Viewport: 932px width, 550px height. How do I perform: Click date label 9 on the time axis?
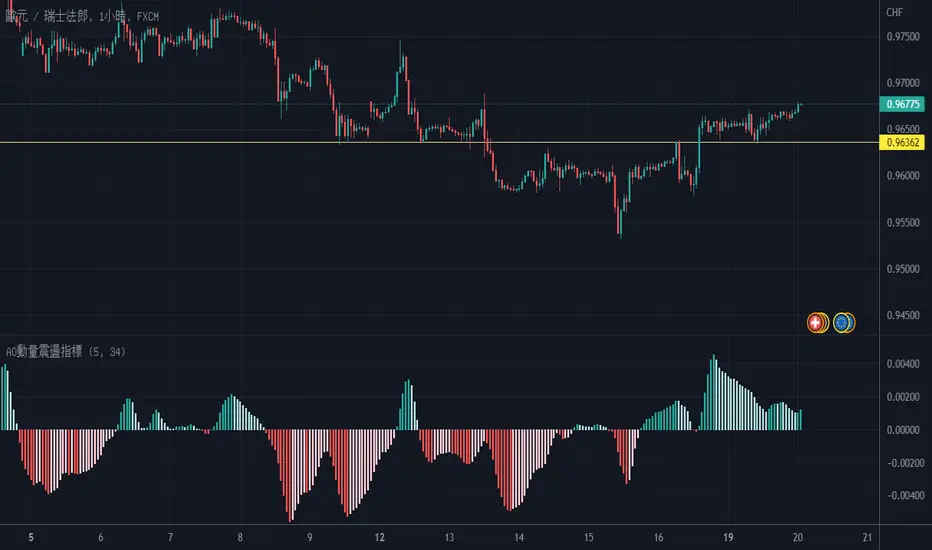(310, 538)
